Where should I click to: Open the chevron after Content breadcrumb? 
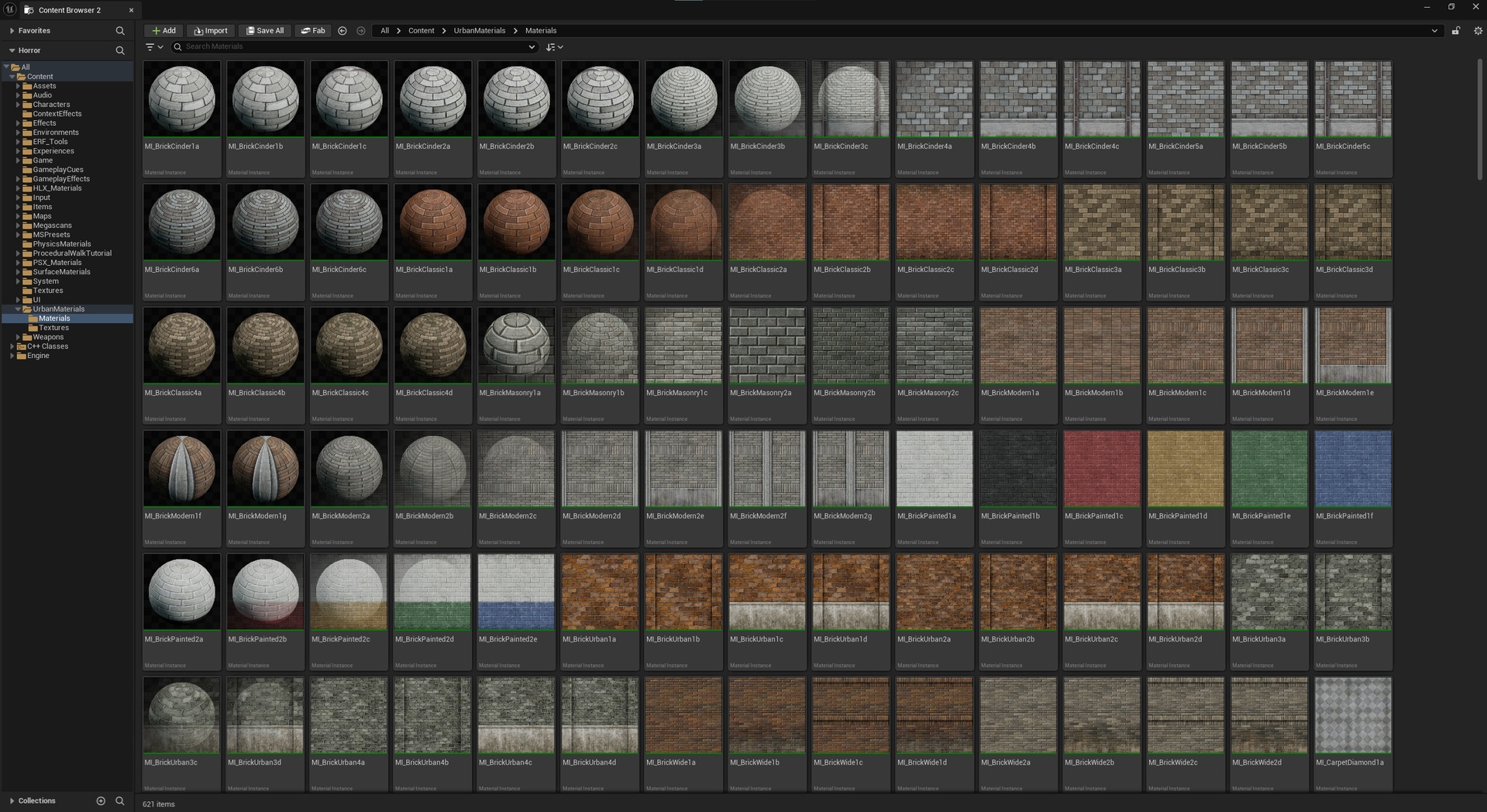(x=445, y=31)
